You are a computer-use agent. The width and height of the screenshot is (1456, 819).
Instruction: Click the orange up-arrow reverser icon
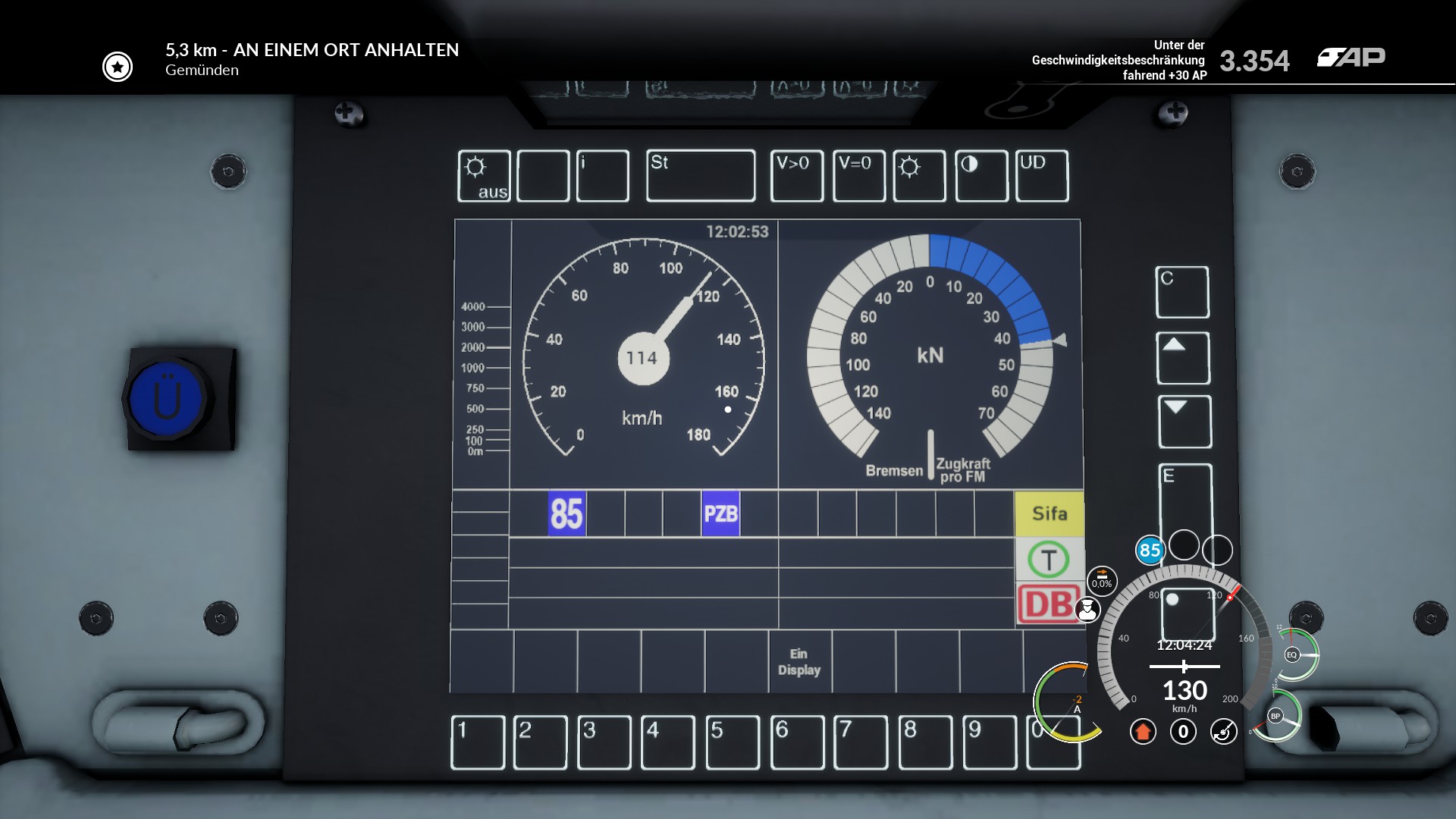(1143, 732)
